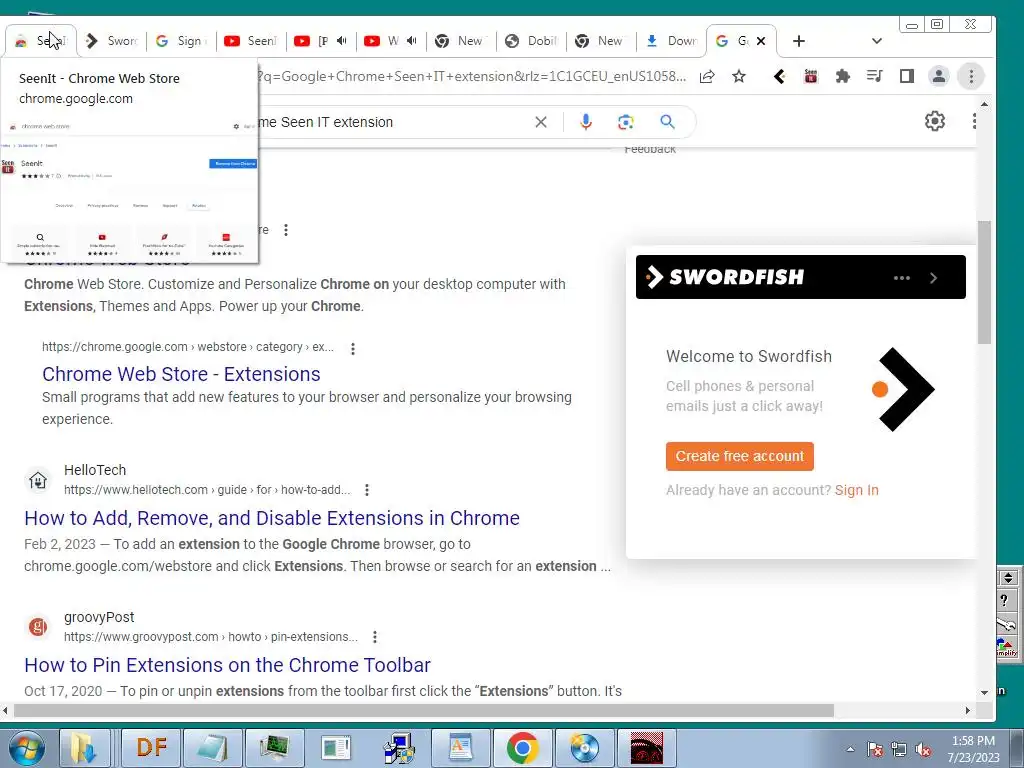This screenshot has height=768, width=1024.
Task: Share this page from address bar
Action: (707, 76)
